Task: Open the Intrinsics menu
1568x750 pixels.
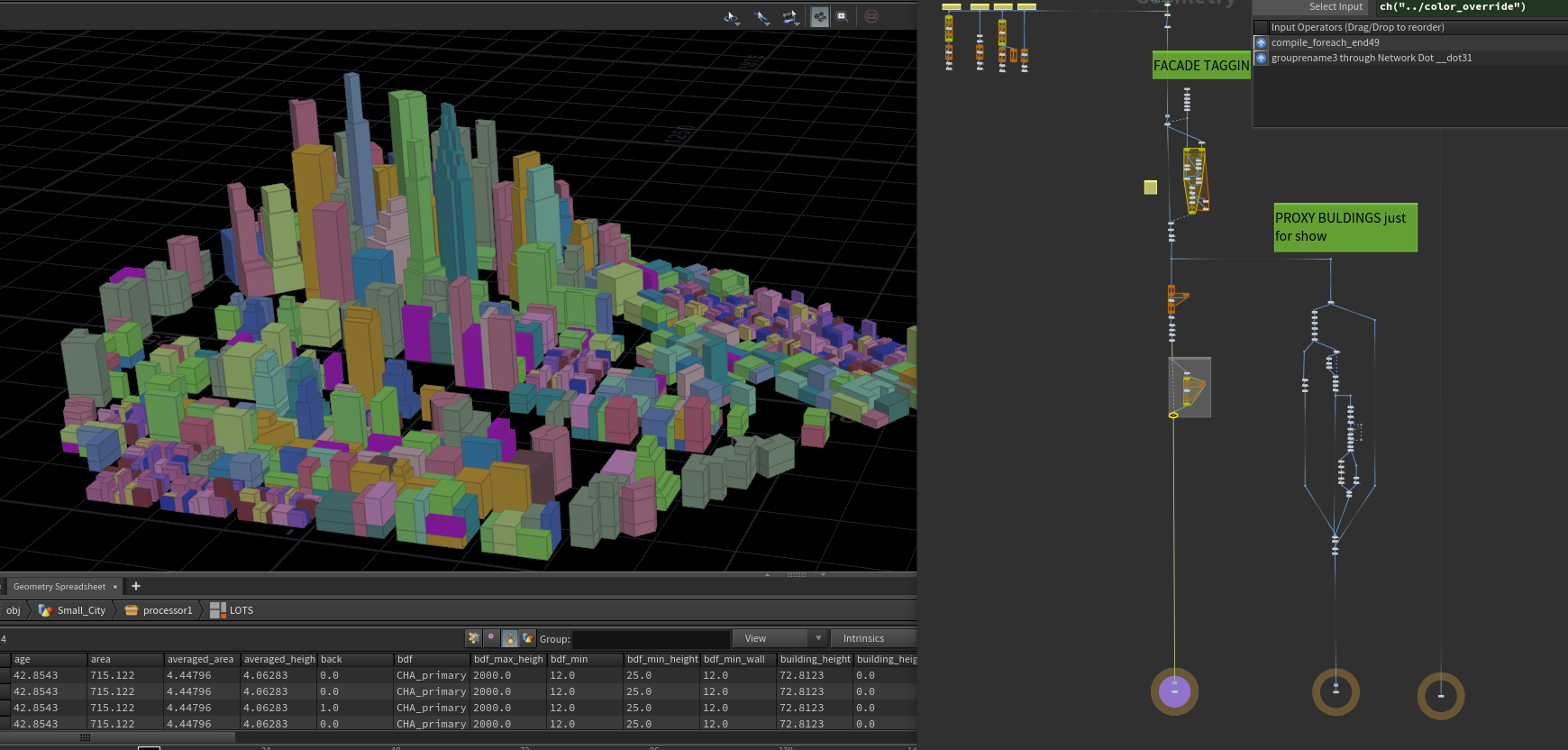Action: [x=863, y=638]
